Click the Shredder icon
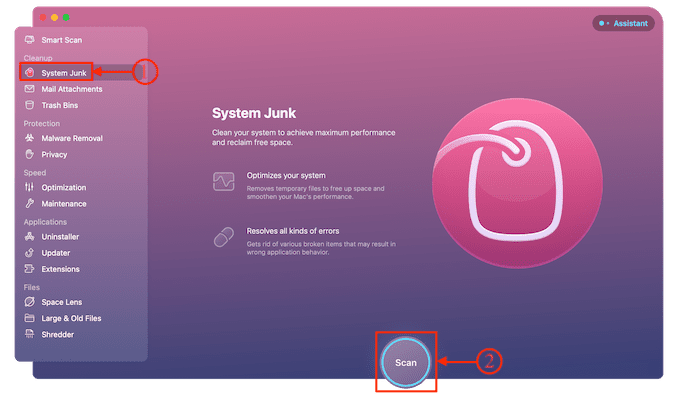The width and height of the screenshot is (674, 400). [29, 334]
